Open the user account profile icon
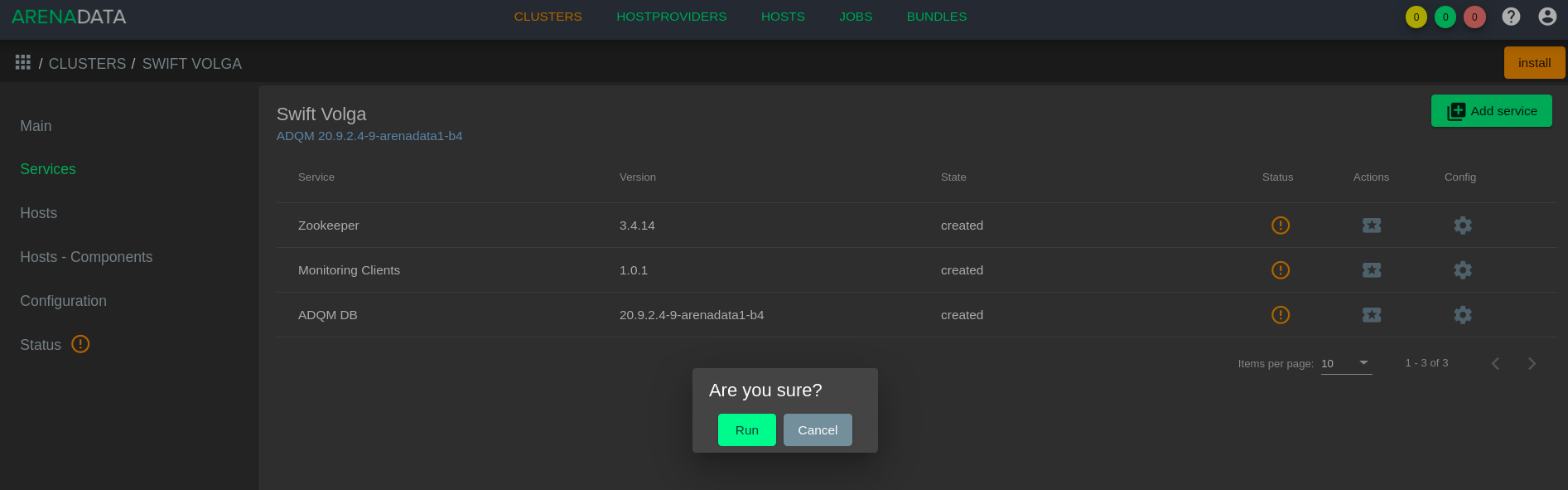Viewport: 1568px width, 490px height. pyautogui.click(x=1547, y=17)
